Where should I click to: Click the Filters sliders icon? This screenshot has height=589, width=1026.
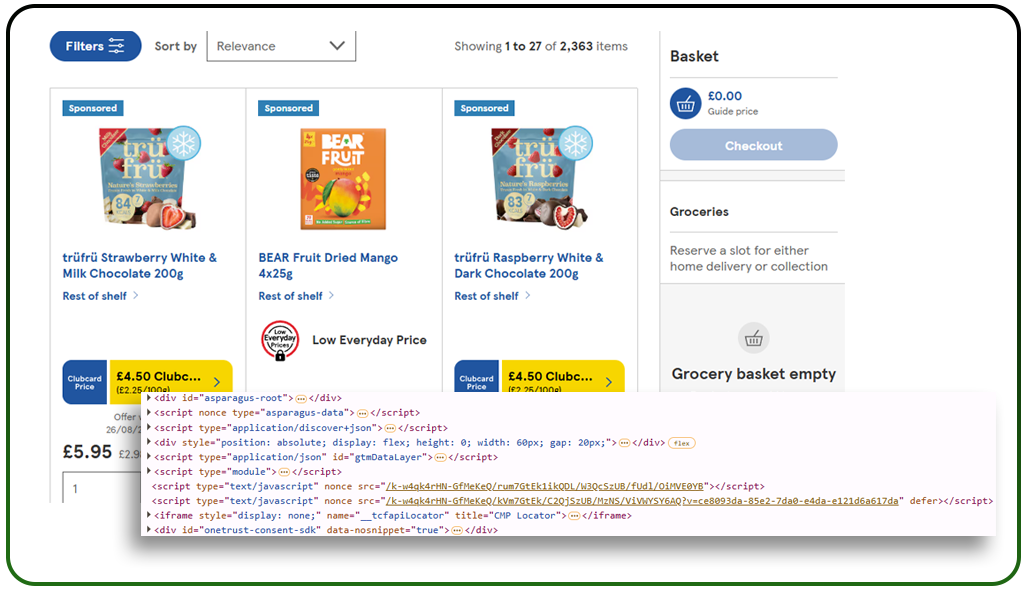coord(117,46)
